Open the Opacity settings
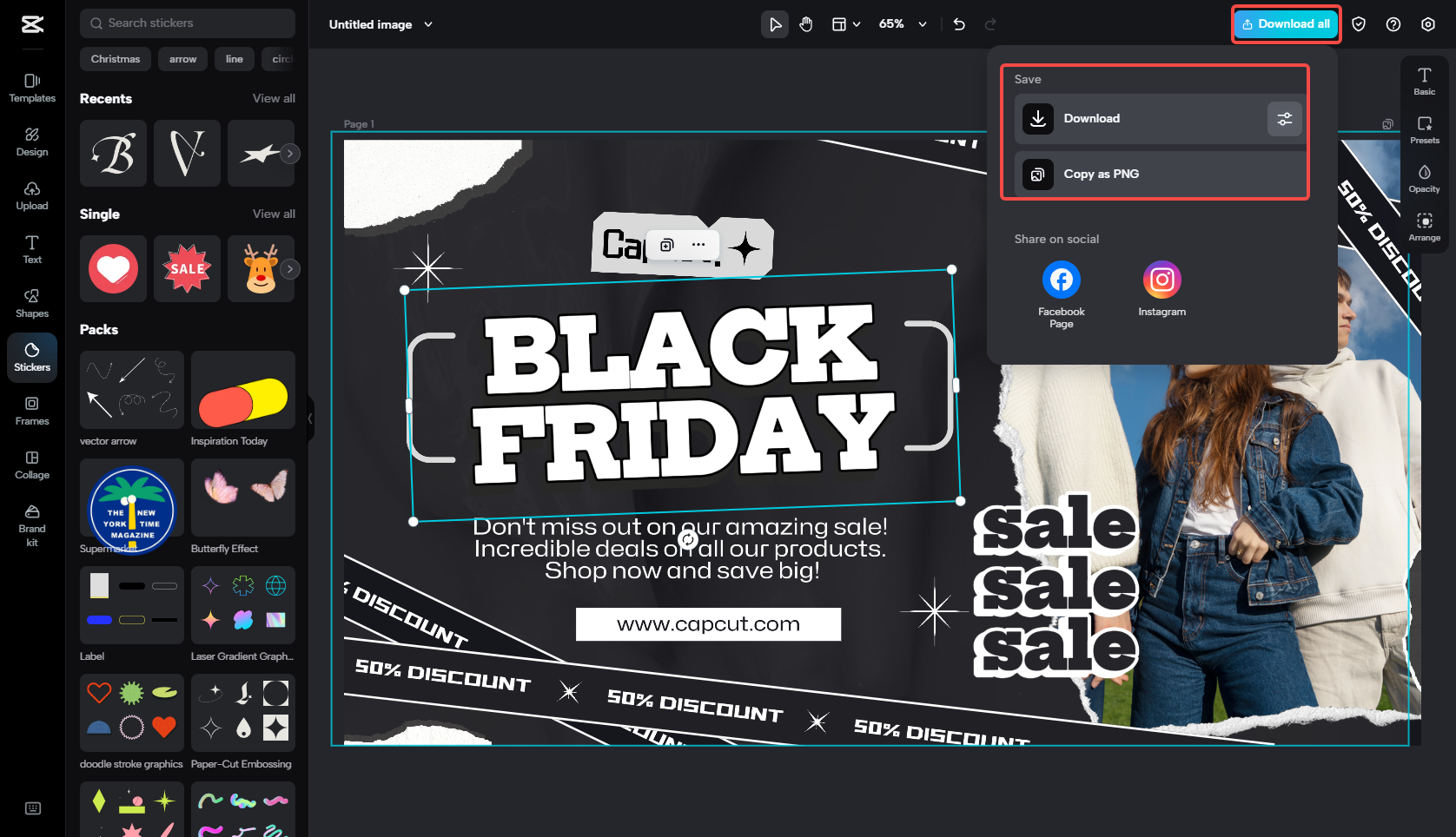This screenshot has width=1456, height=837. (x=1425, y=180)
